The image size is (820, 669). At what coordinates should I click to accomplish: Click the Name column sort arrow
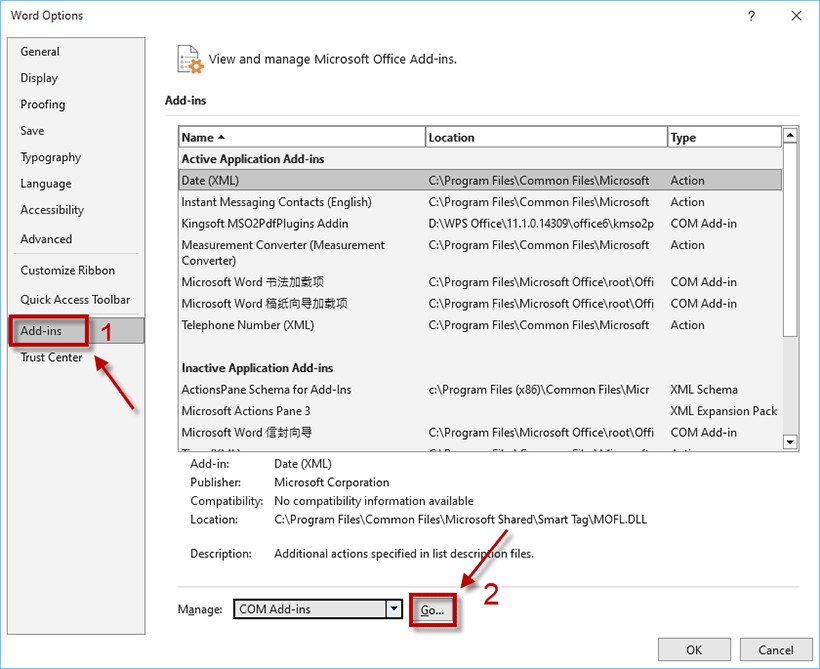(x=221, y=137)
